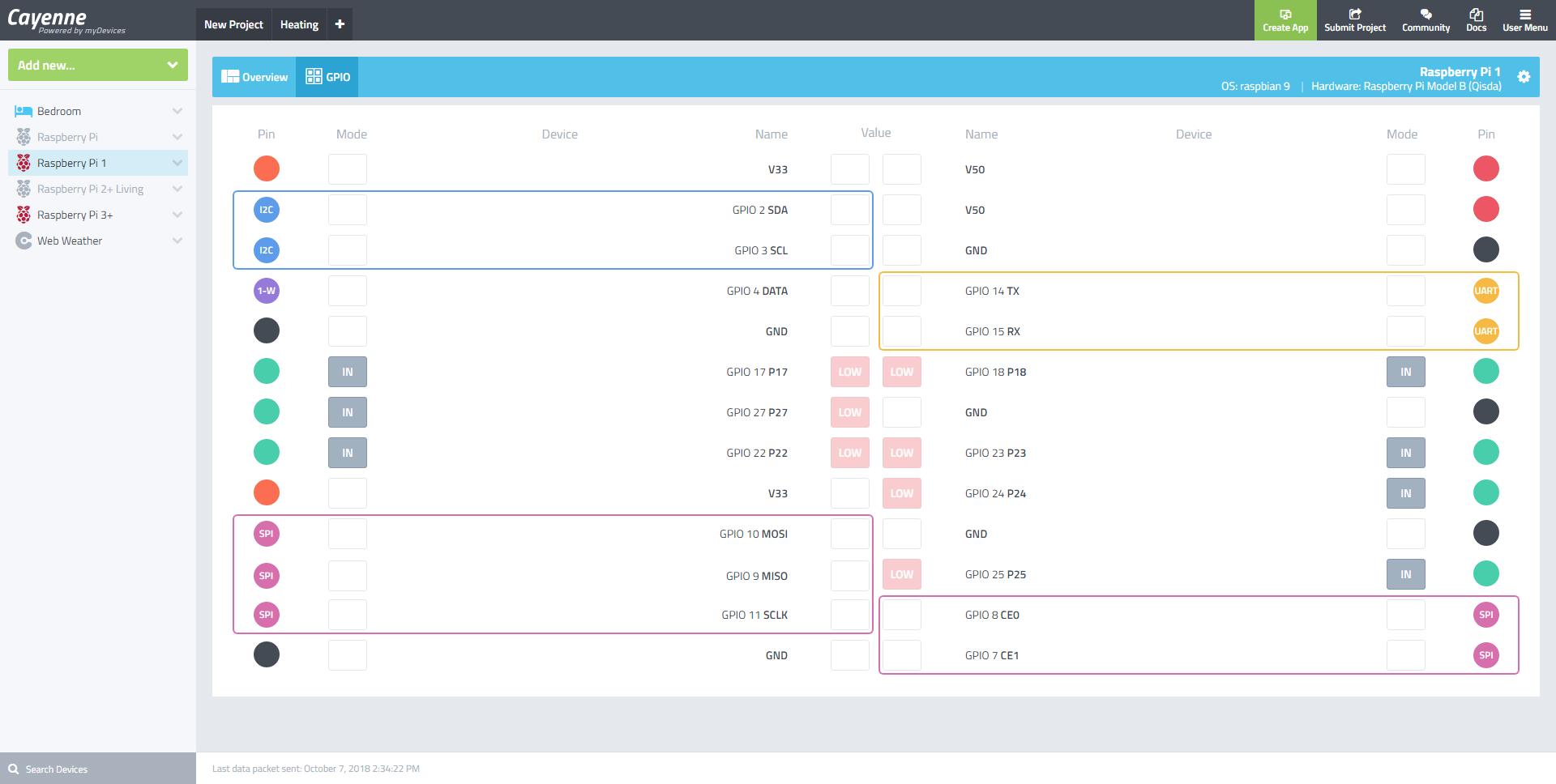Toggle the LOW value of GPIO 22 P22
The height and width of the screenshot is (784, 1556).
850,453
